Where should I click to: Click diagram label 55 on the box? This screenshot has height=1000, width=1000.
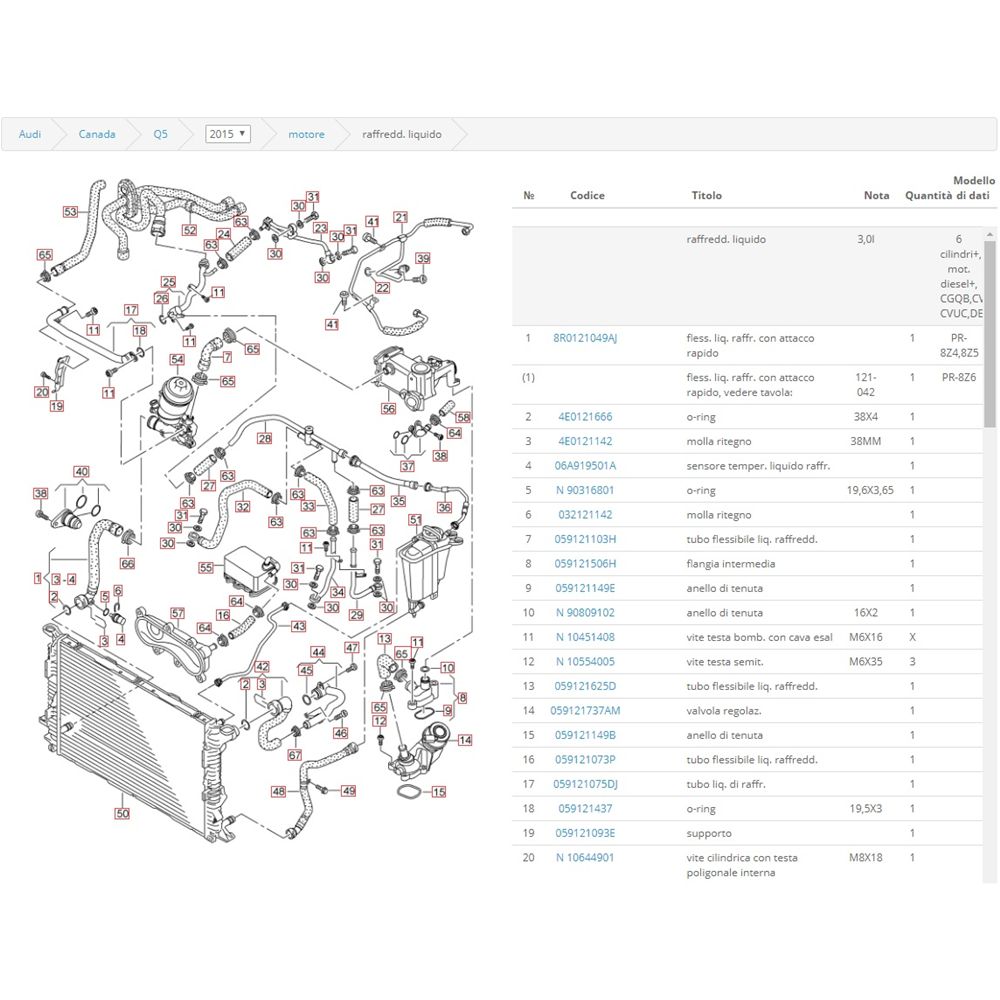[206, 567]
